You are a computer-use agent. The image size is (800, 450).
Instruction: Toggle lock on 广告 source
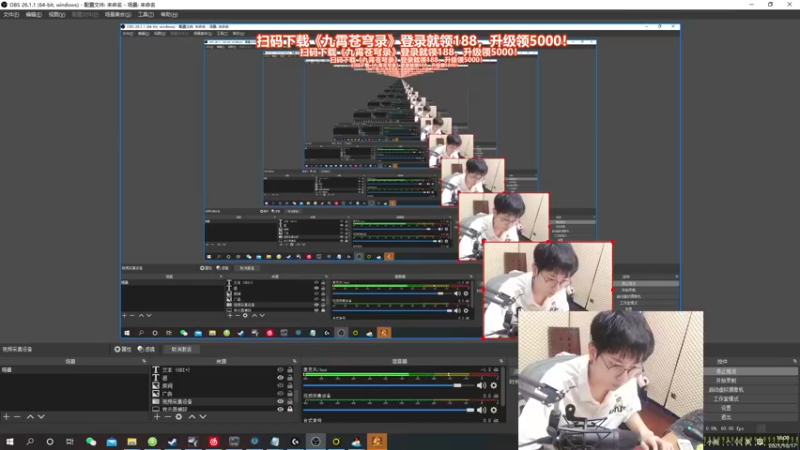point(290,393)
